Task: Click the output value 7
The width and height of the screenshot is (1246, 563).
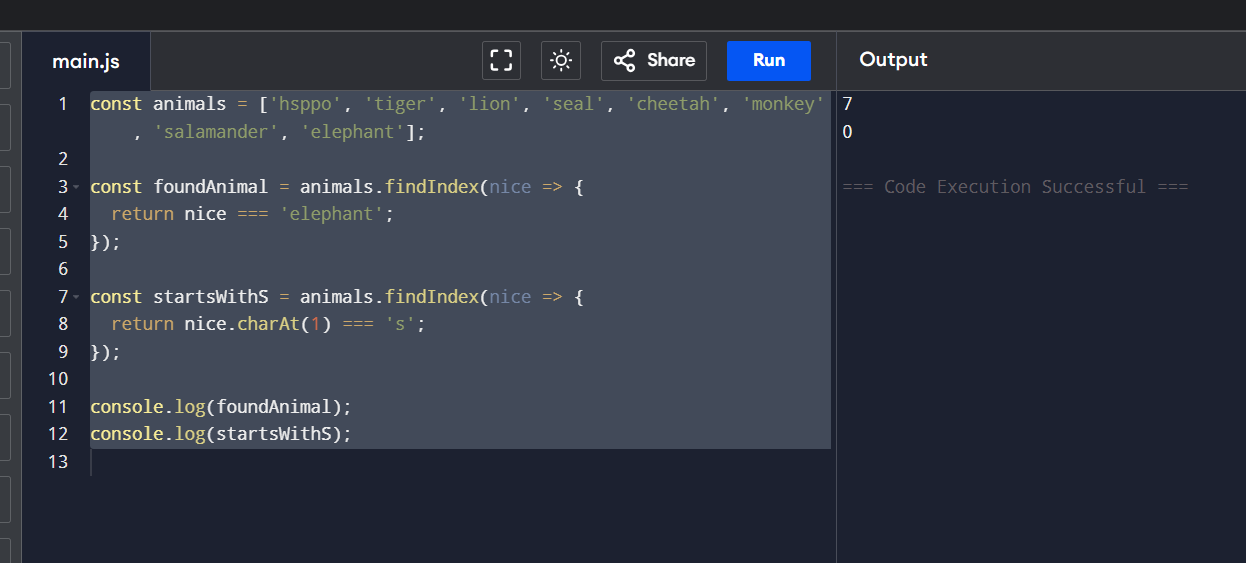Action: tap(848, 104)
